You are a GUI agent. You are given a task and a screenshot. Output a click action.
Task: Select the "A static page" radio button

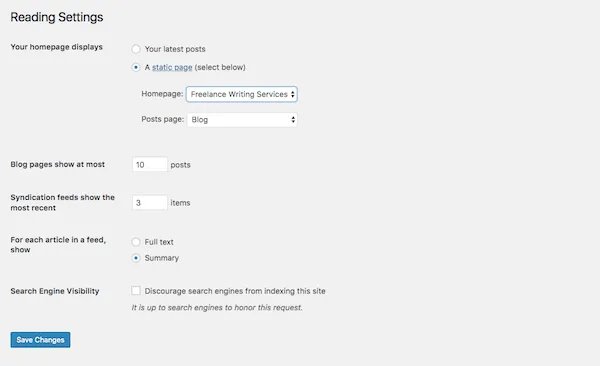136,67
